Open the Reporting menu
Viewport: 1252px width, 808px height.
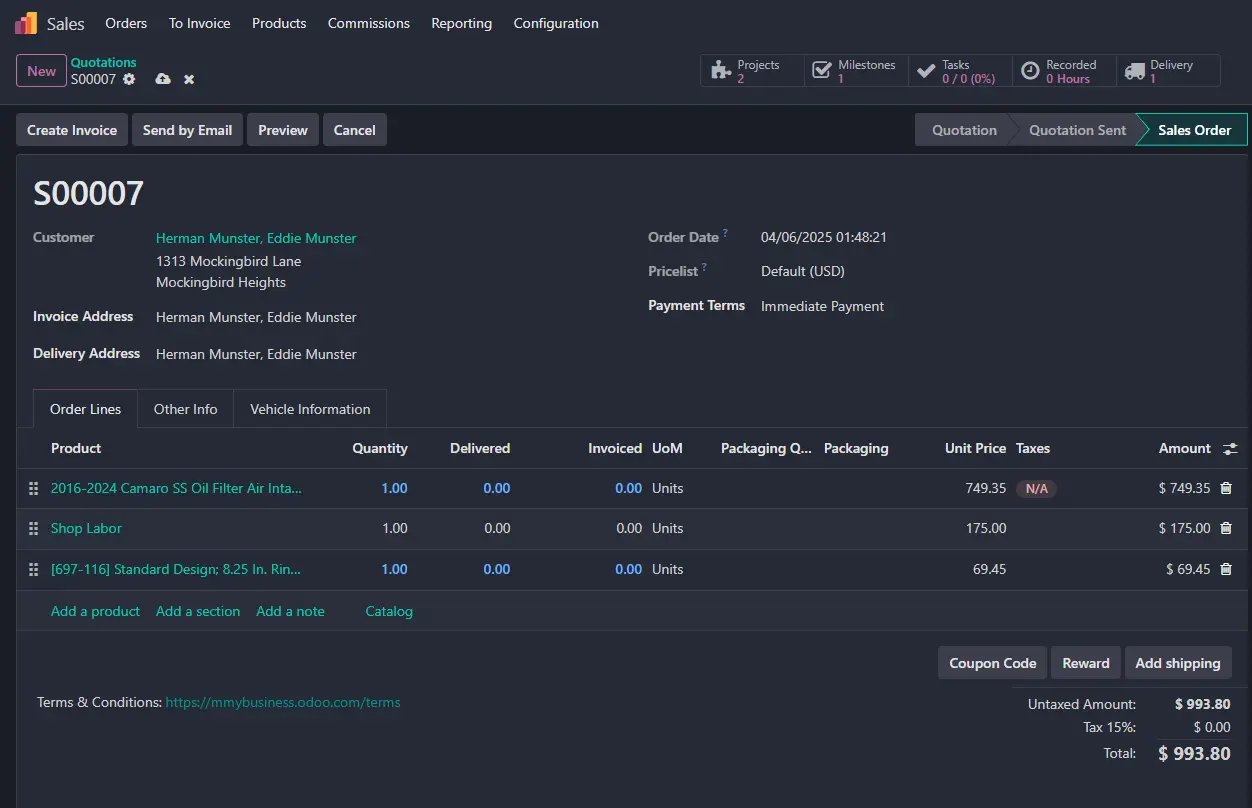461,23
